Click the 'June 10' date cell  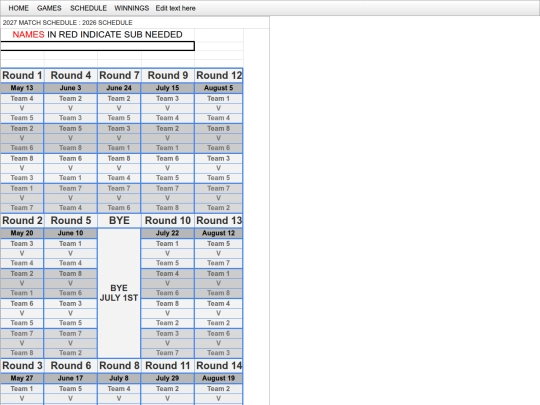click(71, 233)
